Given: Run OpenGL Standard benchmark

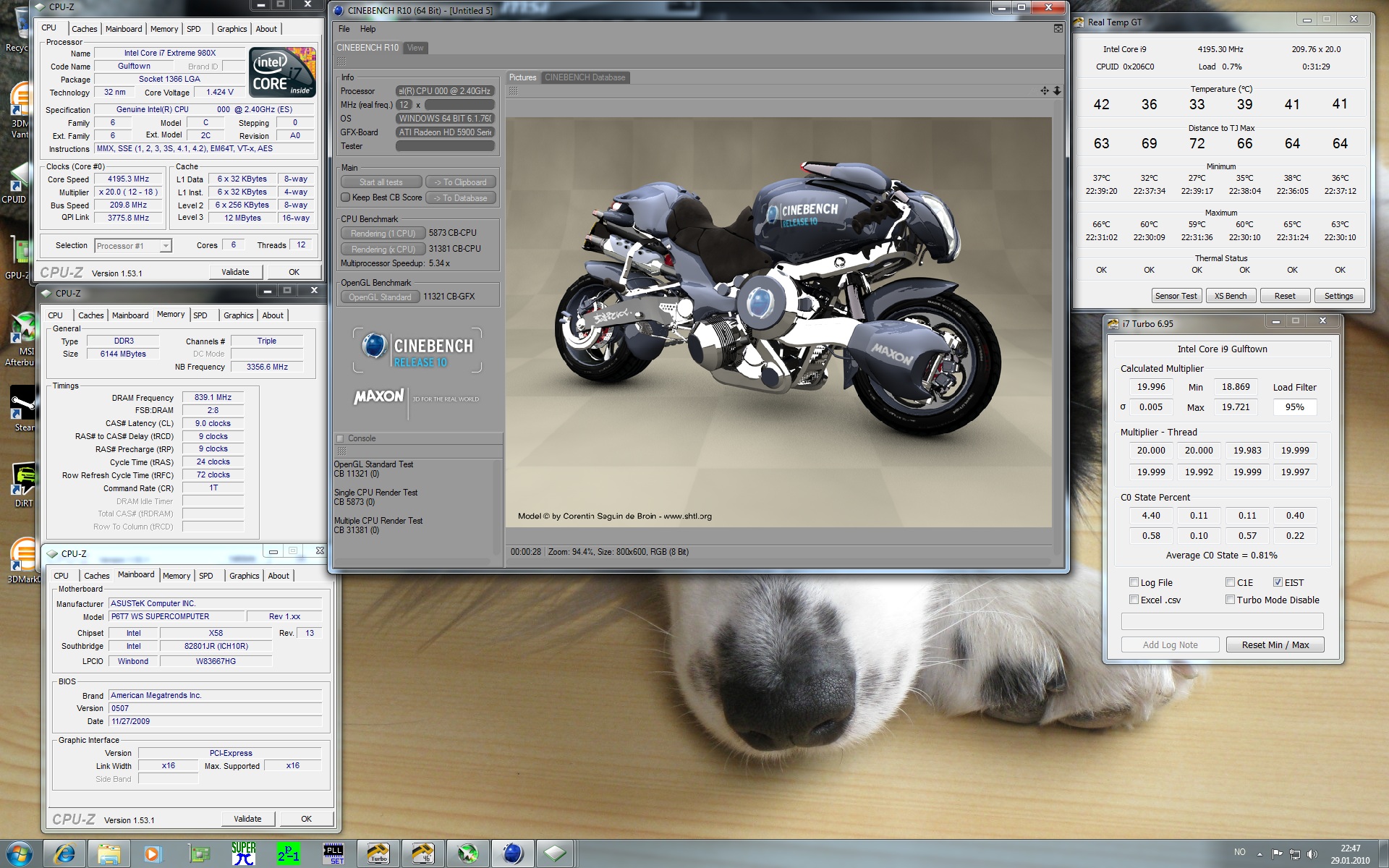Looking at the screenshot, I should click(380, 297).
